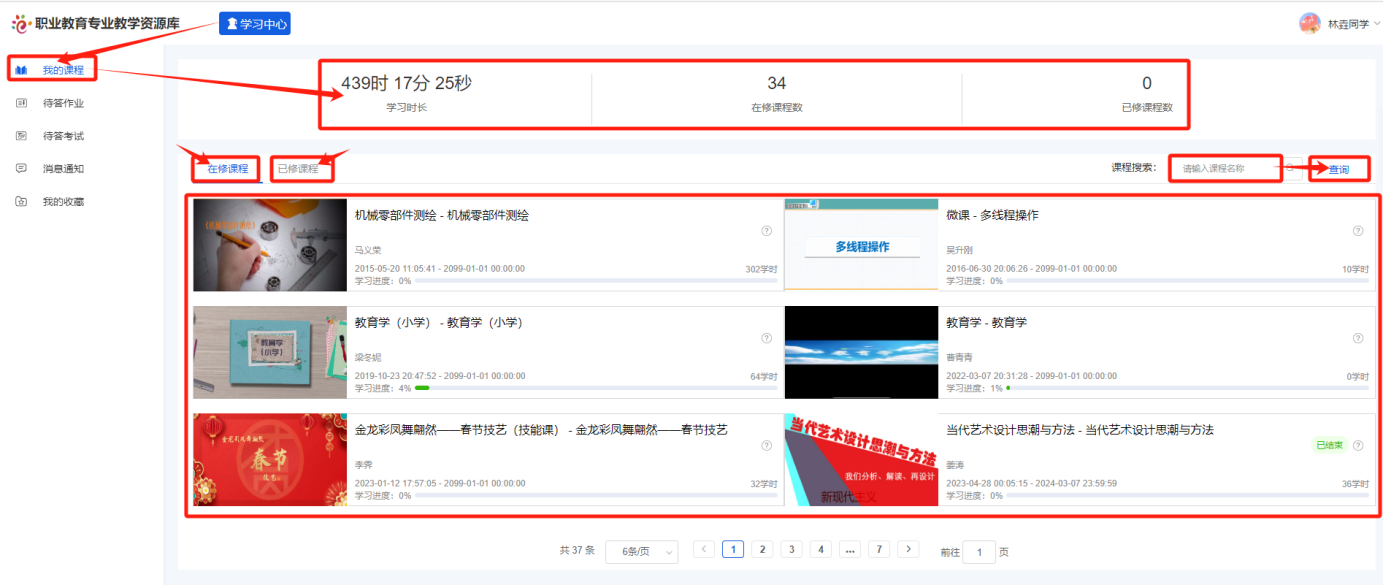
Task: Click the pagination ellipsis to expand pages
Action: click(850, 548)
